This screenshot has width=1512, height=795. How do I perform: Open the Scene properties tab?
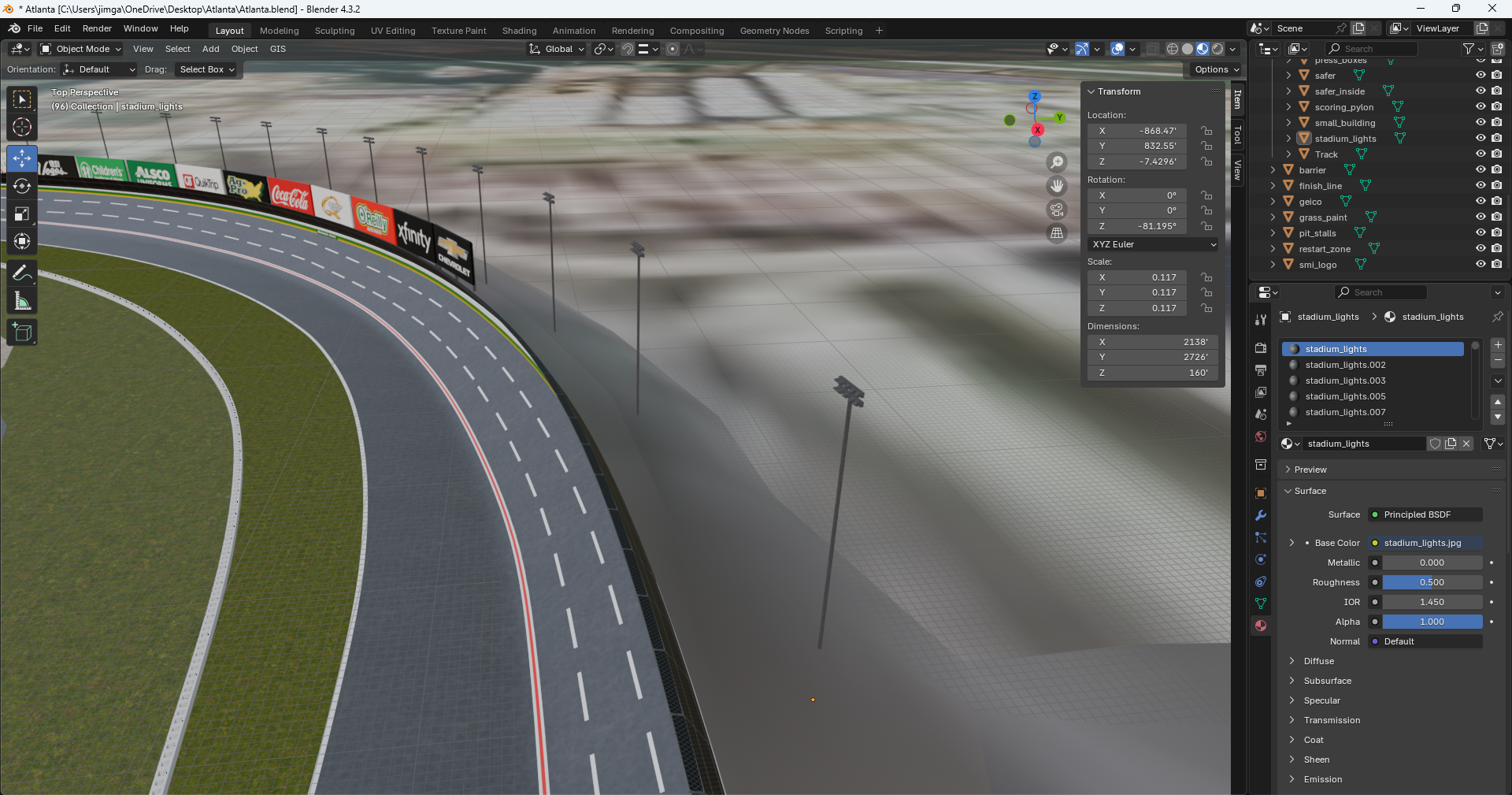point(1261,414)
